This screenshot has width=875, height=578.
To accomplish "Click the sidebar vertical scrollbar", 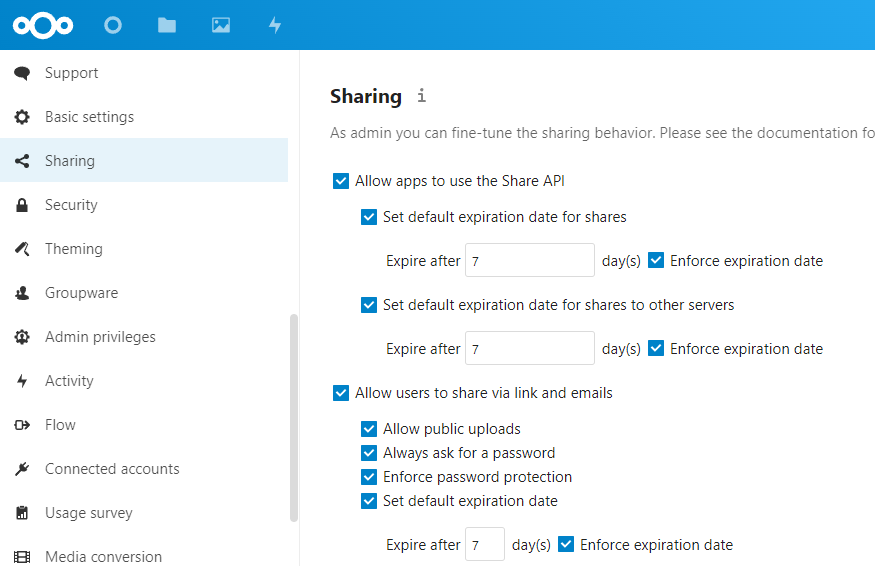I will pyautogui.click(x=294, y=418).
